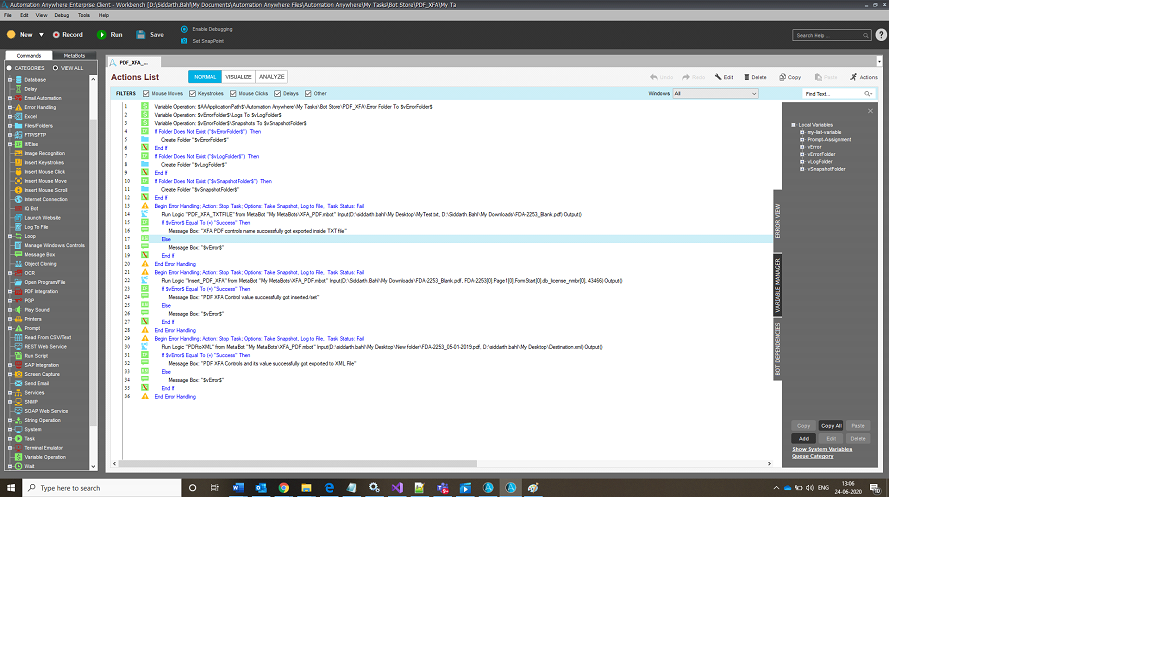1152x648 pixels.
Task: Click the Edit wrench toolbar icon
Action: (x=718, y=76)
